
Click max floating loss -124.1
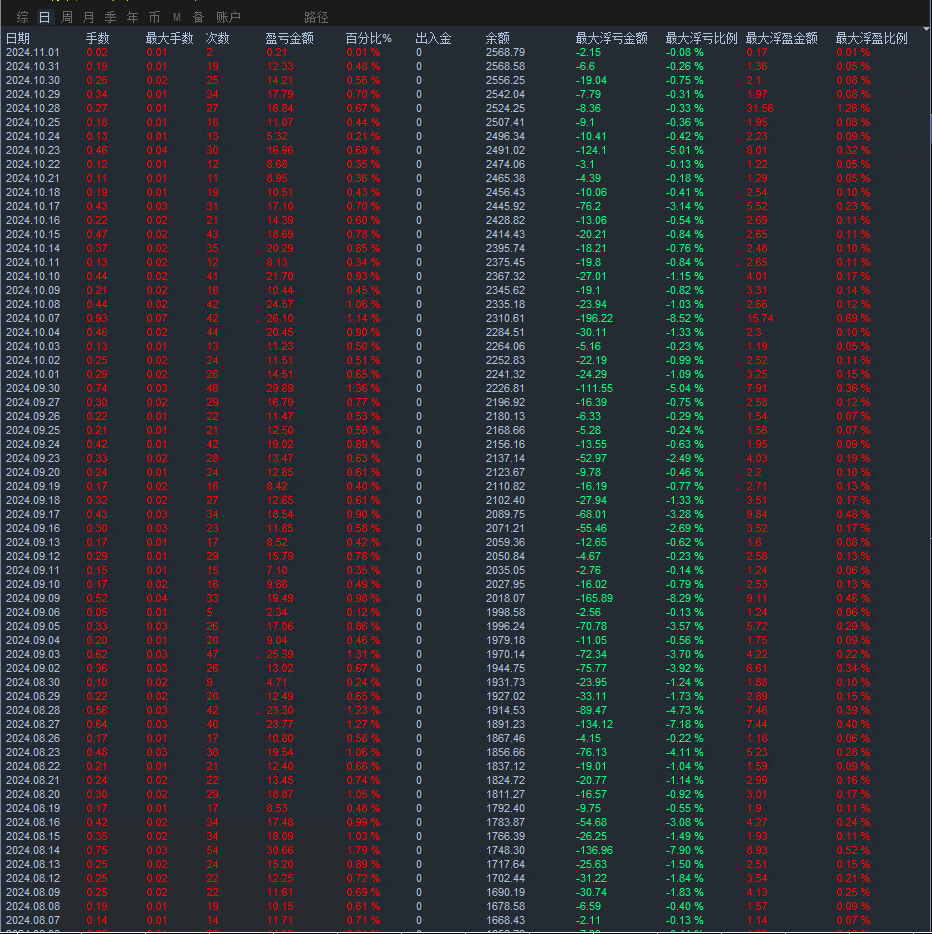tap(591, 151)
